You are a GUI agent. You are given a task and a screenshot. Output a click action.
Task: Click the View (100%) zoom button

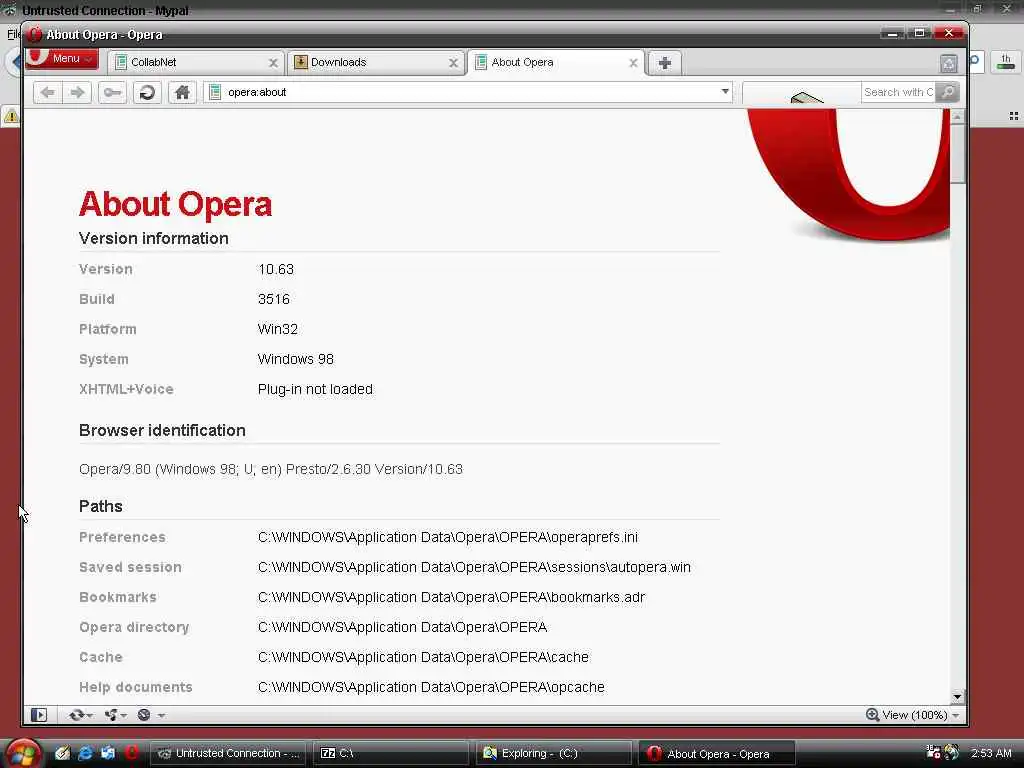click(x=906, y=715)
